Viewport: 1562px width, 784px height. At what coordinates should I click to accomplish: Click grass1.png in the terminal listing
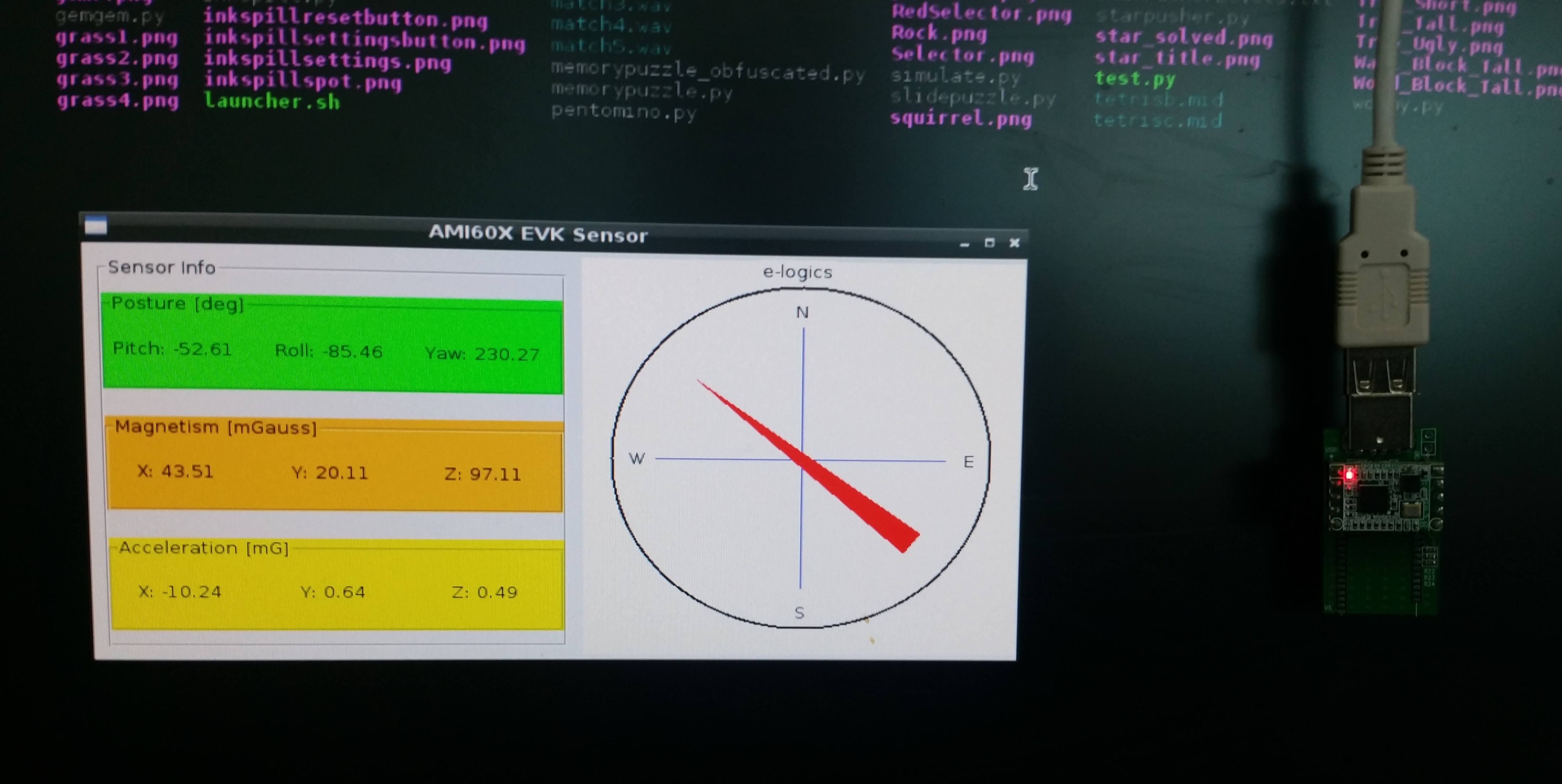[117, 38]
